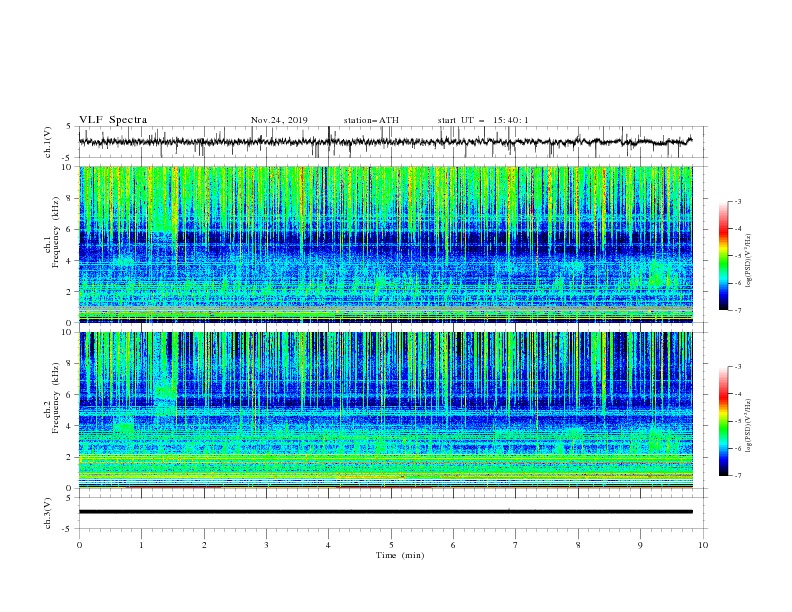The height and width of the screenshot is (612, 792).
Task: Click the ch.1 voltage waveform trace
Action: (385, 142)
